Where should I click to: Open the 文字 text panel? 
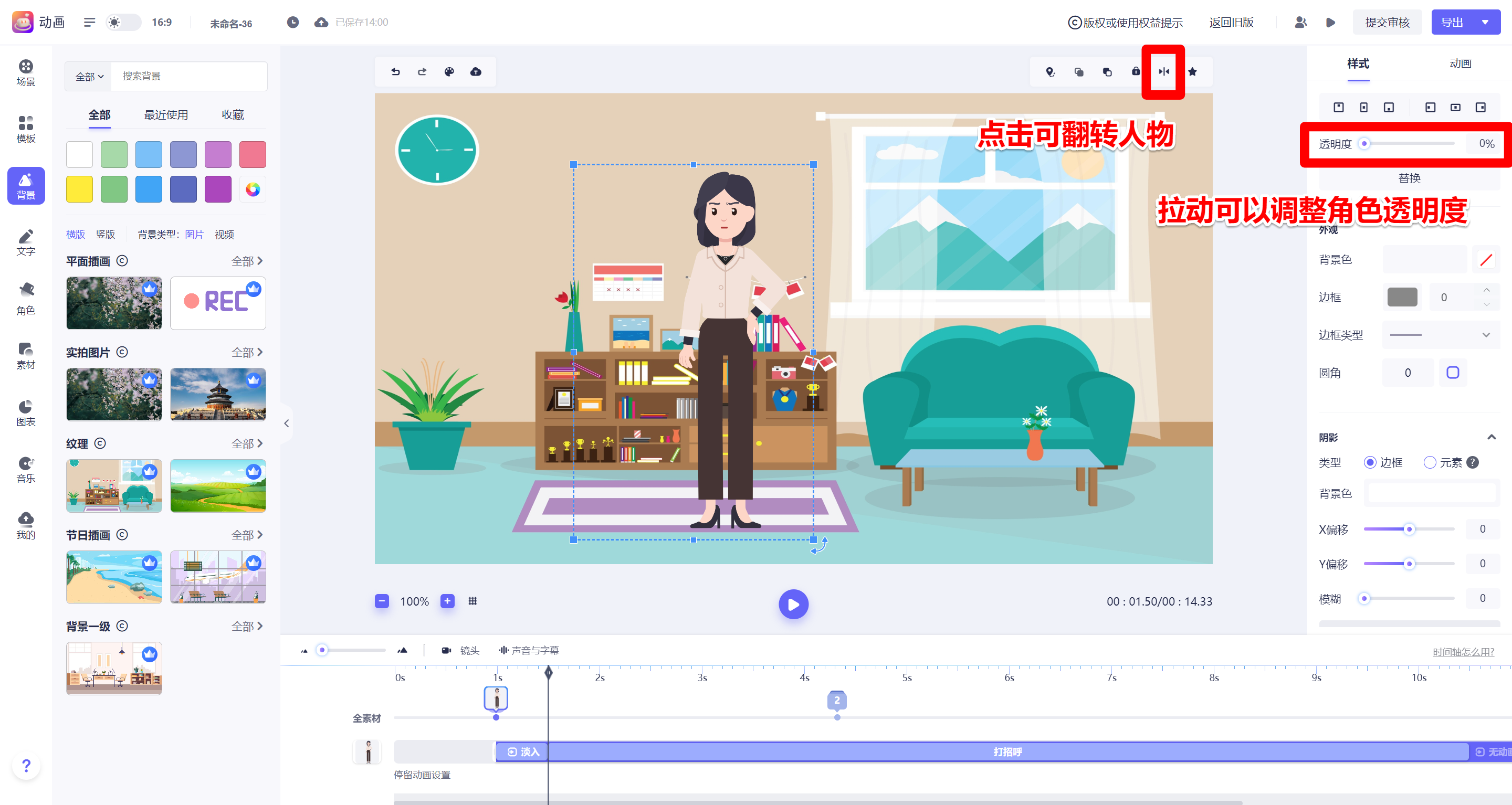[26, 242]
